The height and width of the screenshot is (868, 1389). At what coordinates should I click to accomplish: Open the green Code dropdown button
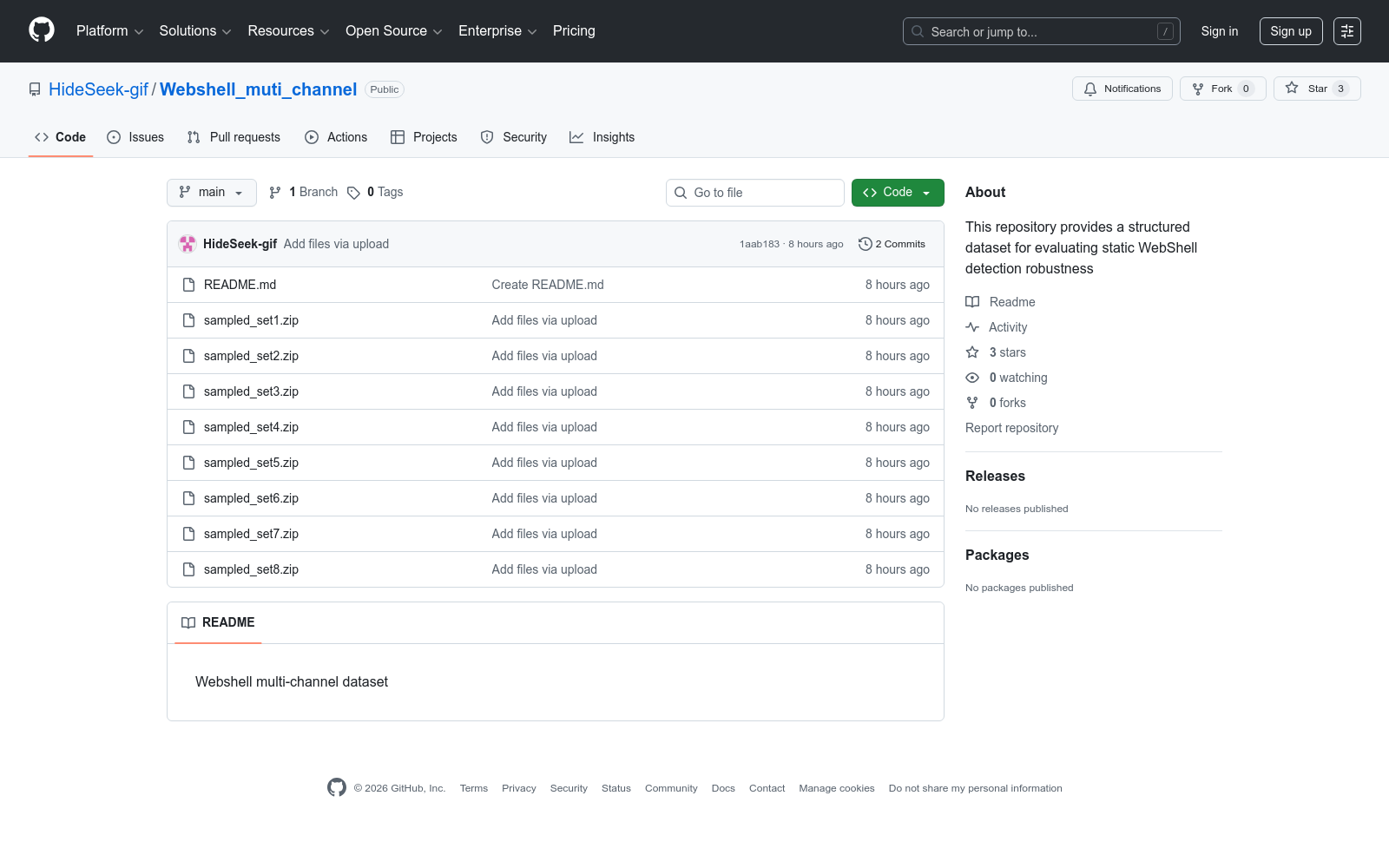(x=898, y=193)
